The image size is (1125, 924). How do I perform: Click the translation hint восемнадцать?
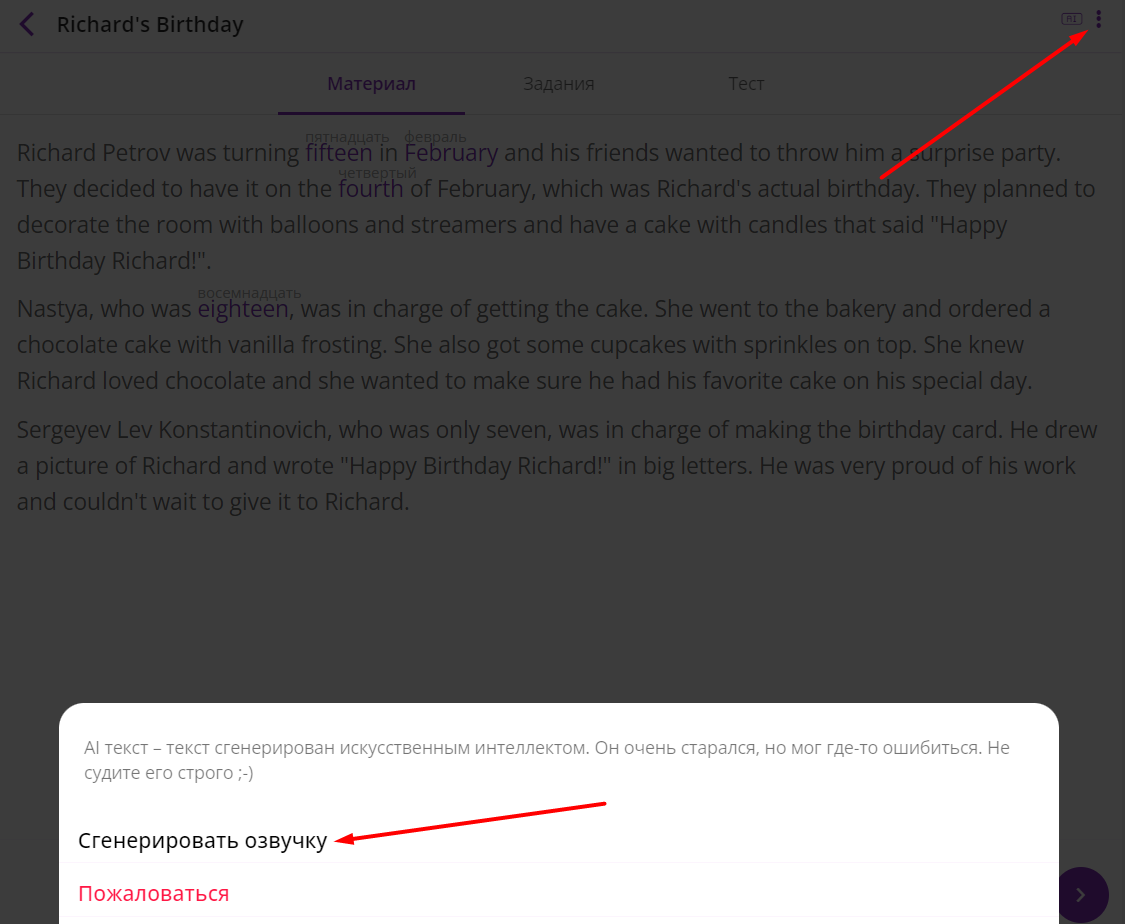click(x=249, y=293)
